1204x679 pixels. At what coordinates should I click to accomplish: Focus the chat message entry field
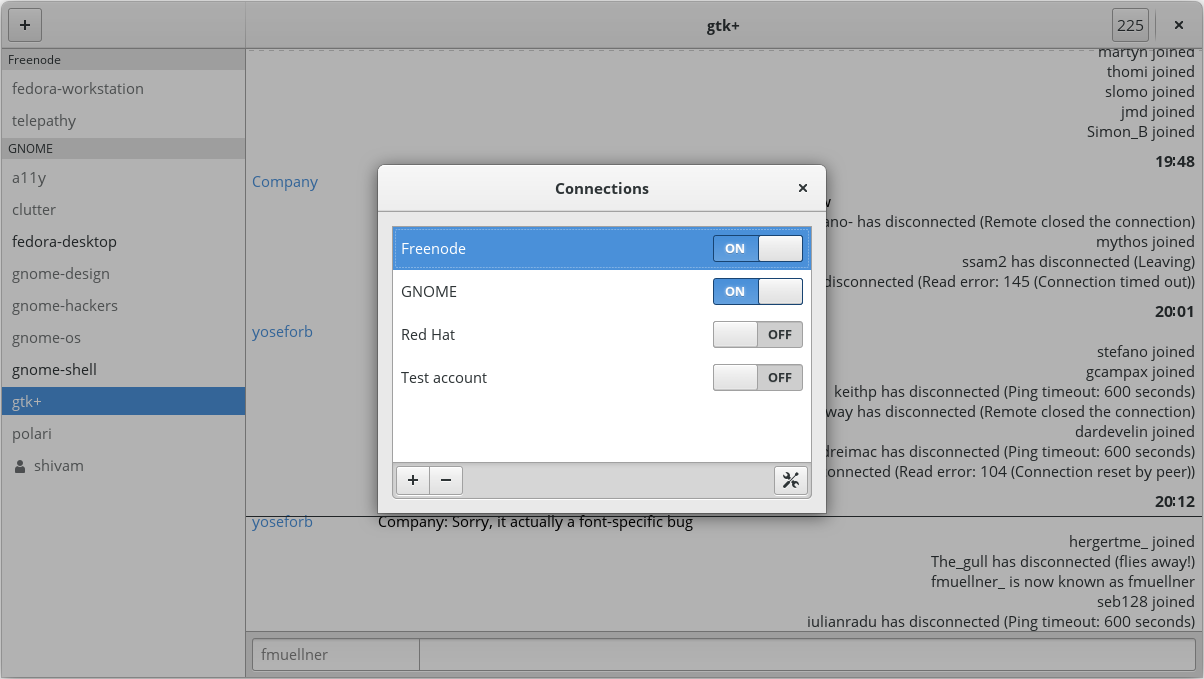point(807,655)
